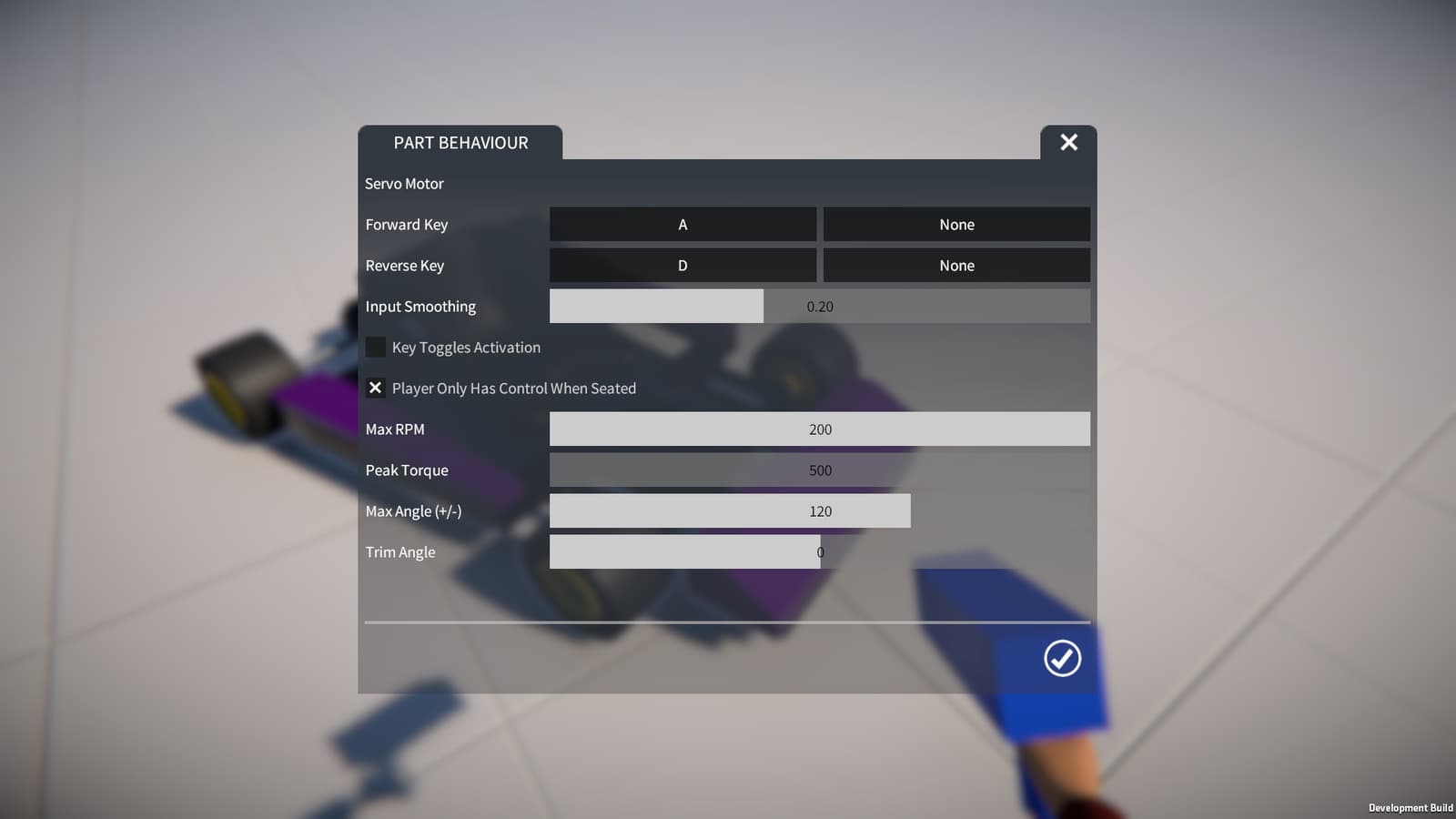Confirm settings with the checkmark icon
The width and height of the screenshot is (1456, 819).
point(1062,658)
